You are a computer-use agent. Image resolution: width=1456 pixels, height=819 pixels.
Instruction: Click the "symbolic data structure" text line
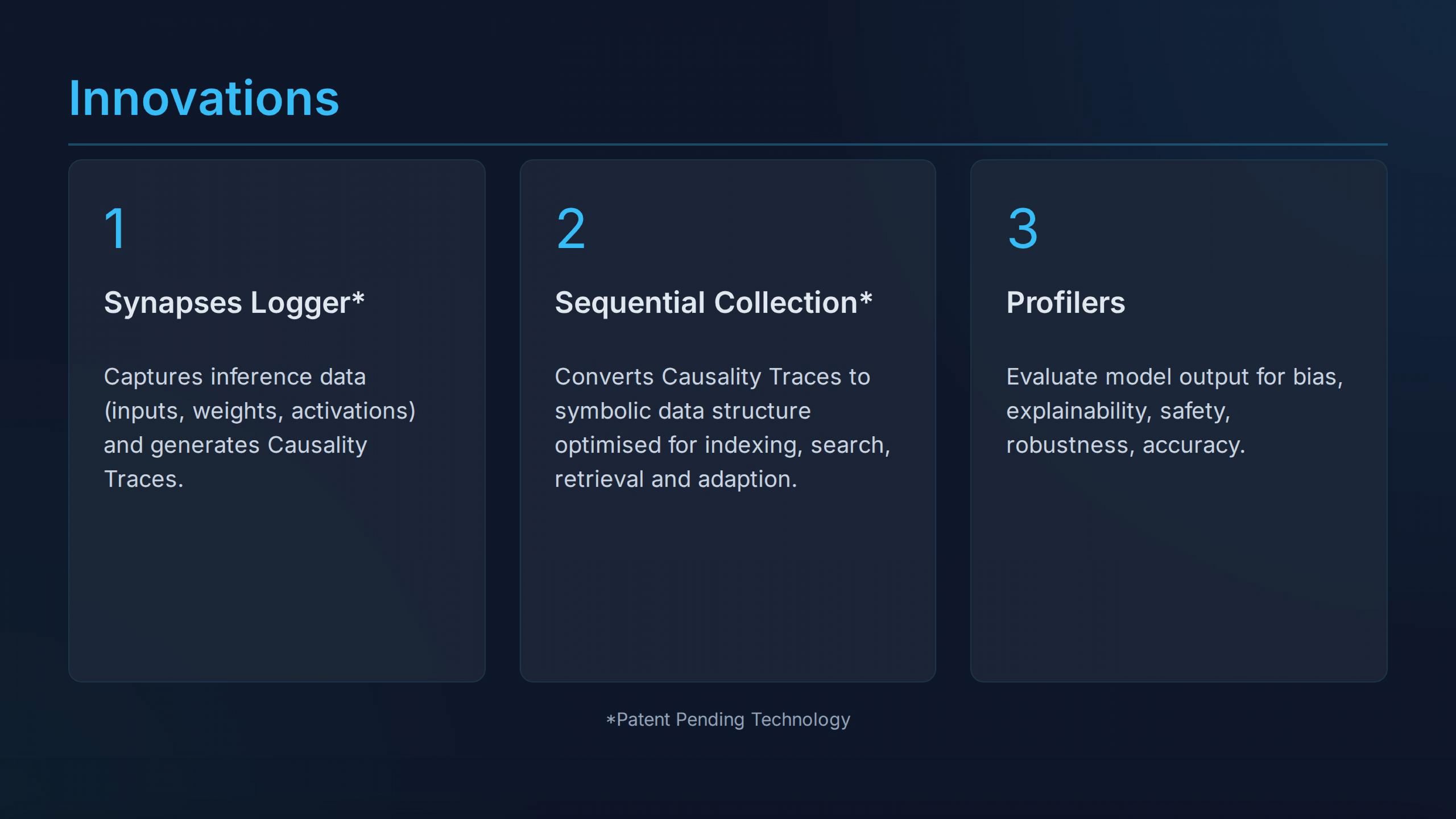(x=682, y=411)
